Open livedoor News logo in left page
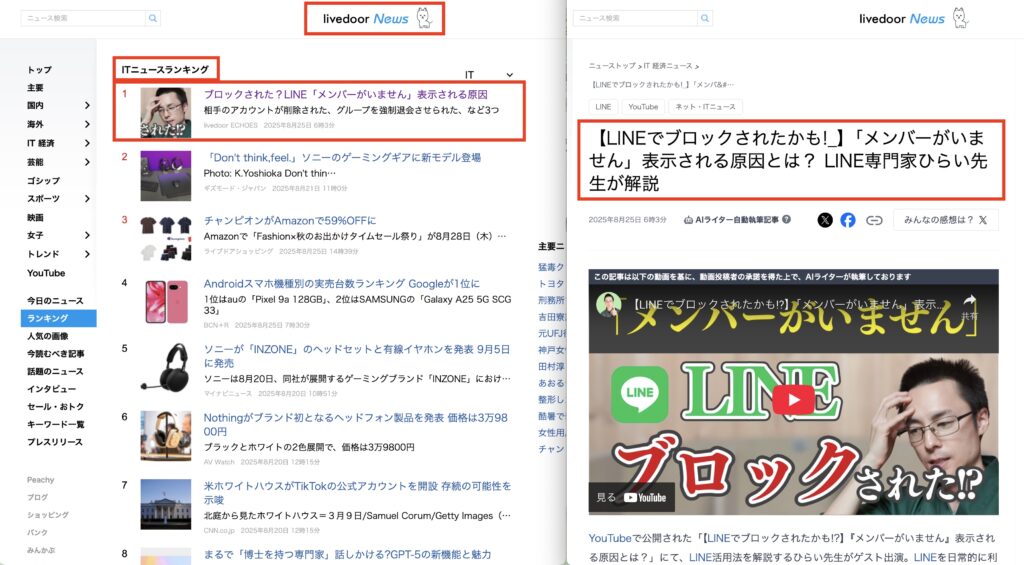This screenshot has height=565, width=1024. [x=377, y=18]
